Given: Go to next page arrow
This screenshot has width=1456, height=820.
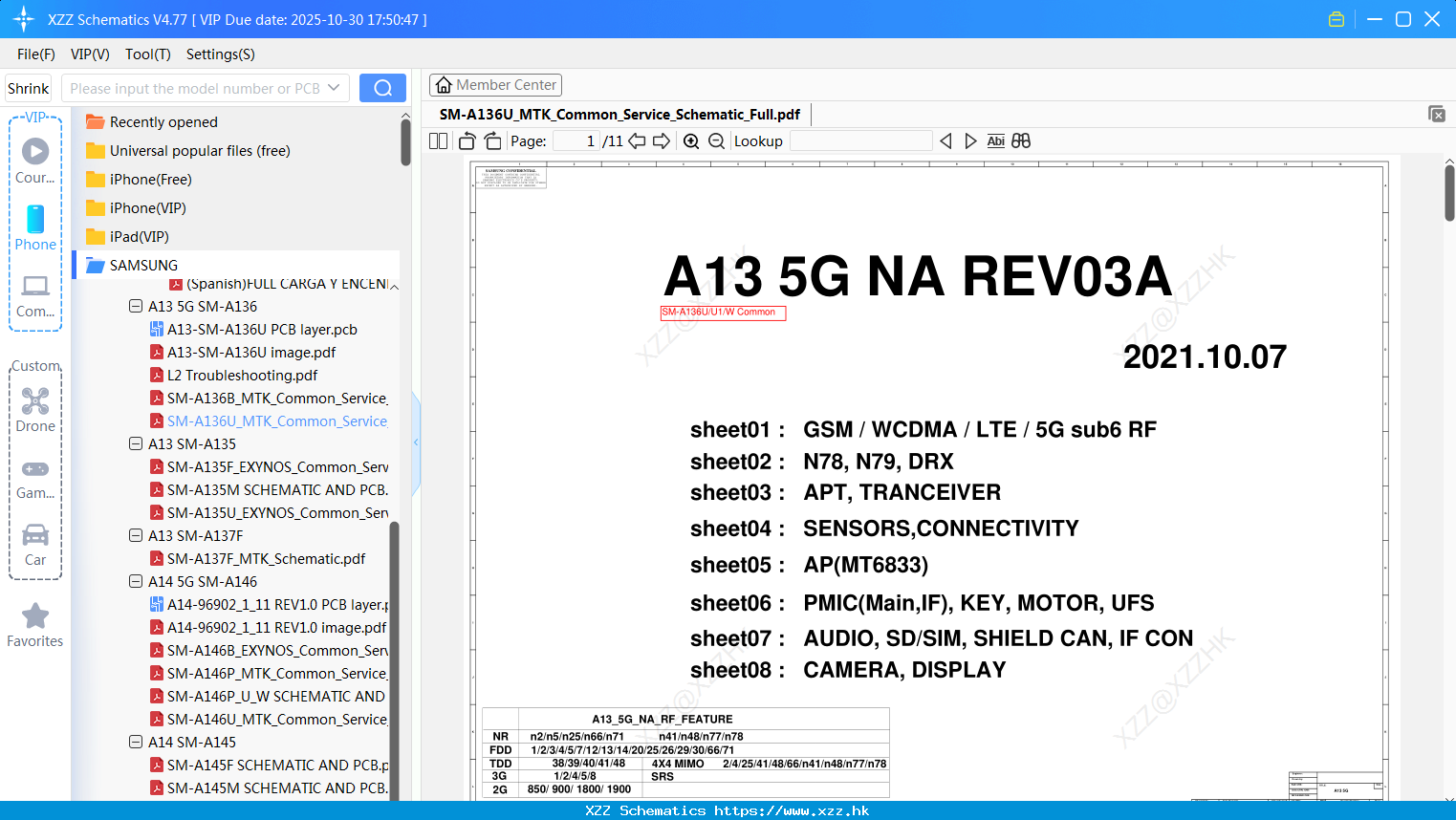Looking at the screenshot, I should (x=662, y=141).
